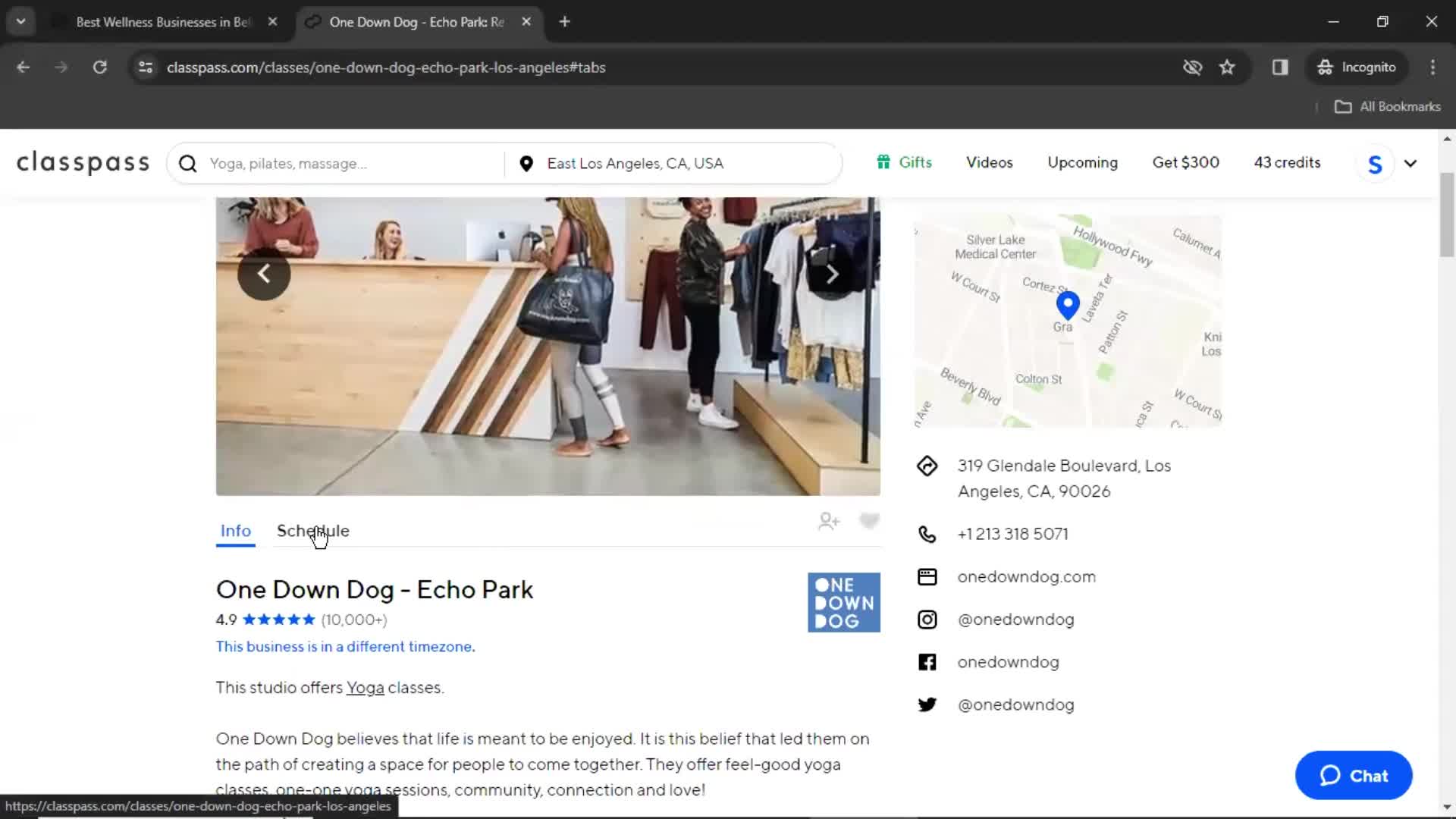
Task: Open the browser side panel
Action: click(x=1280, y=67)
